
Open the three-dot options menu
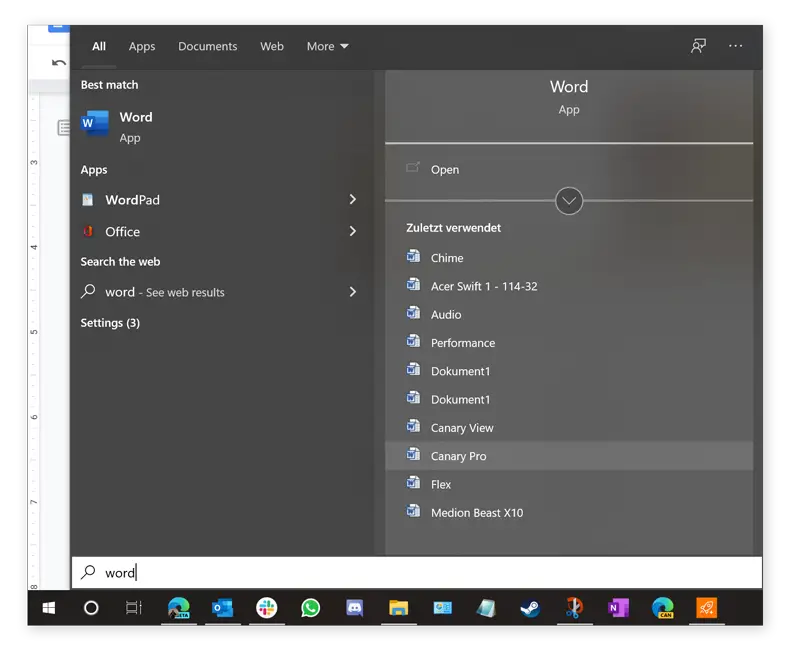coord(735,46)
